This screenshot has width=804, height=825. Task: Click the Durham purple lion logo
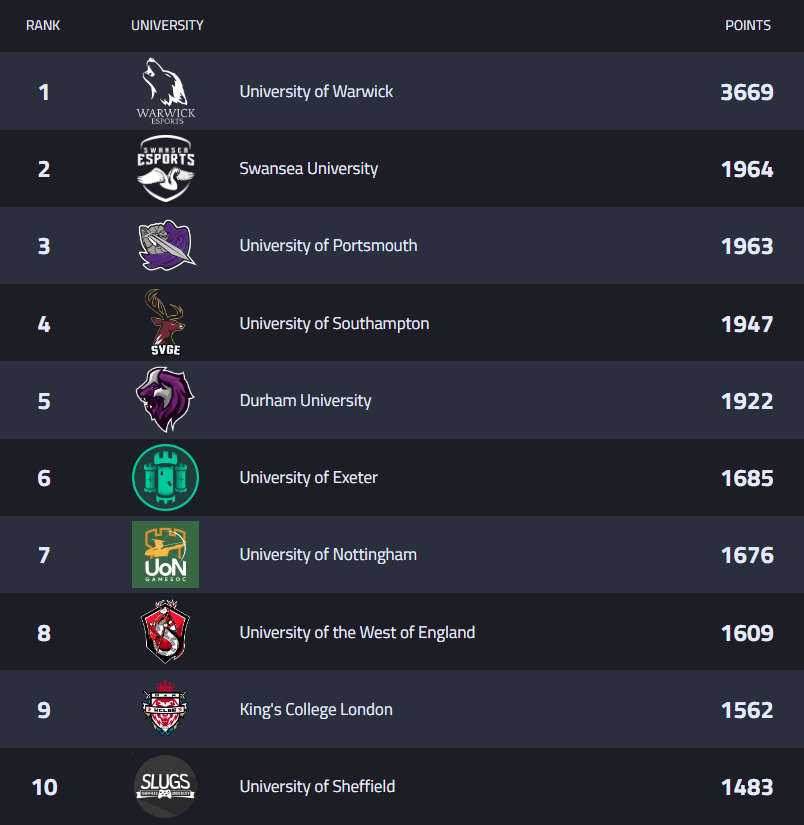pyautogui.click(x=165, y=400)
